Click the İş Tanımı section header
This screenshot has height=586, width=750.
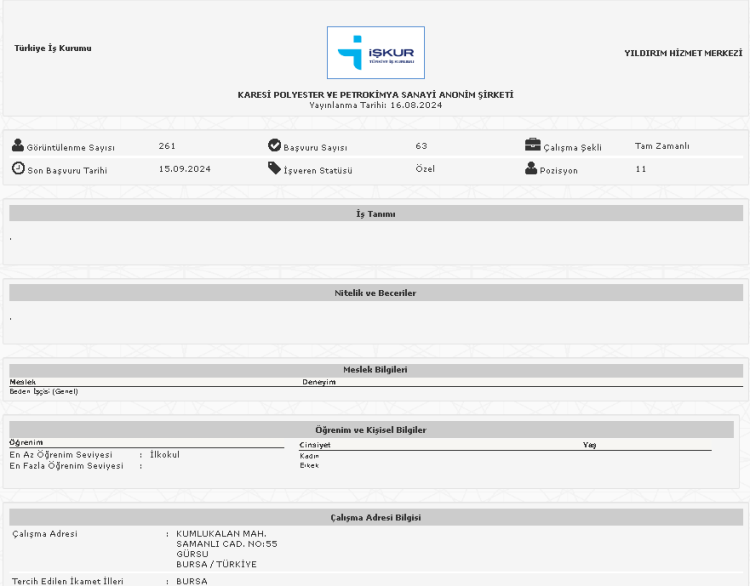(x=375, y=214)
